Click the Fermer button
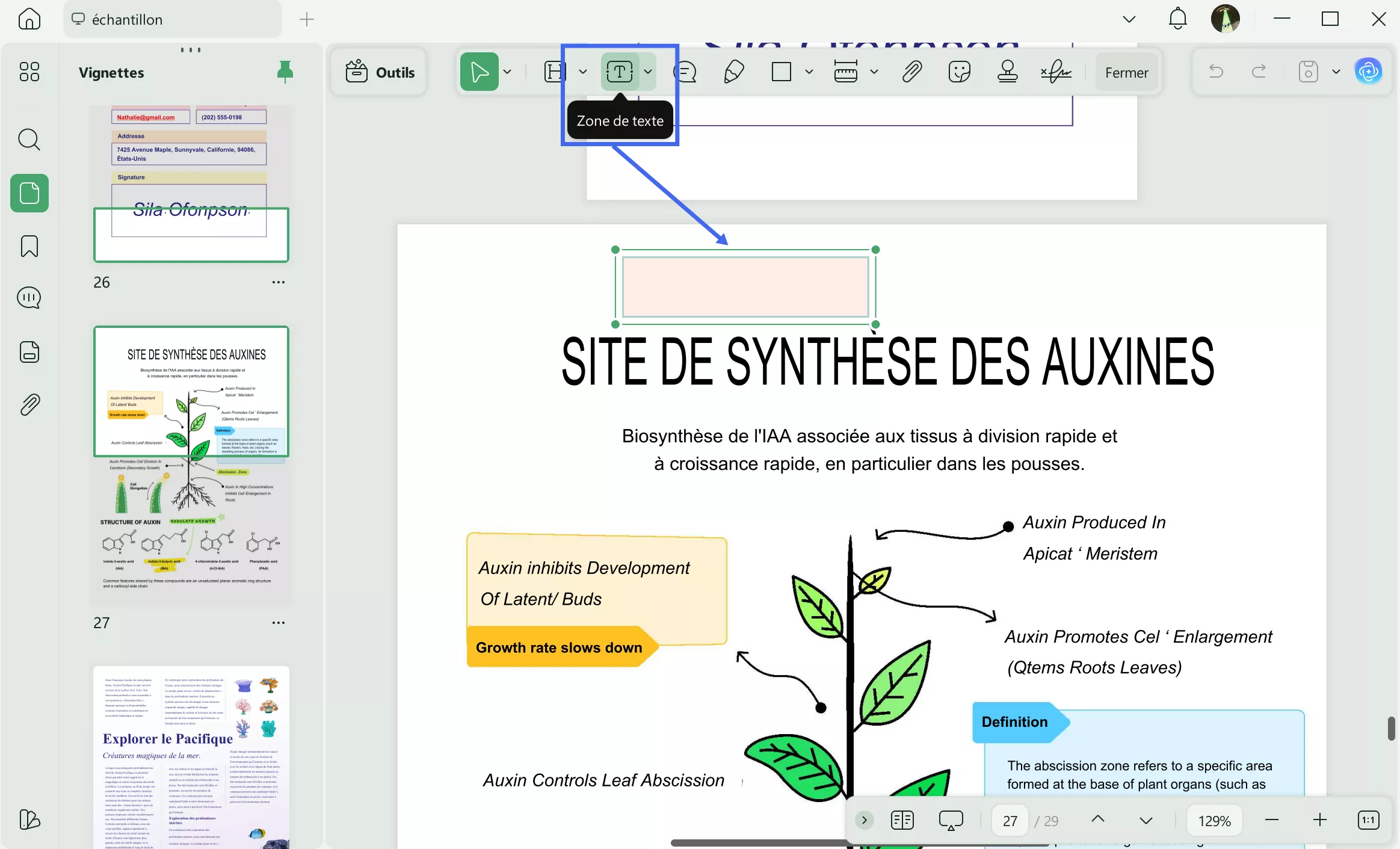 click(1126, 72)
